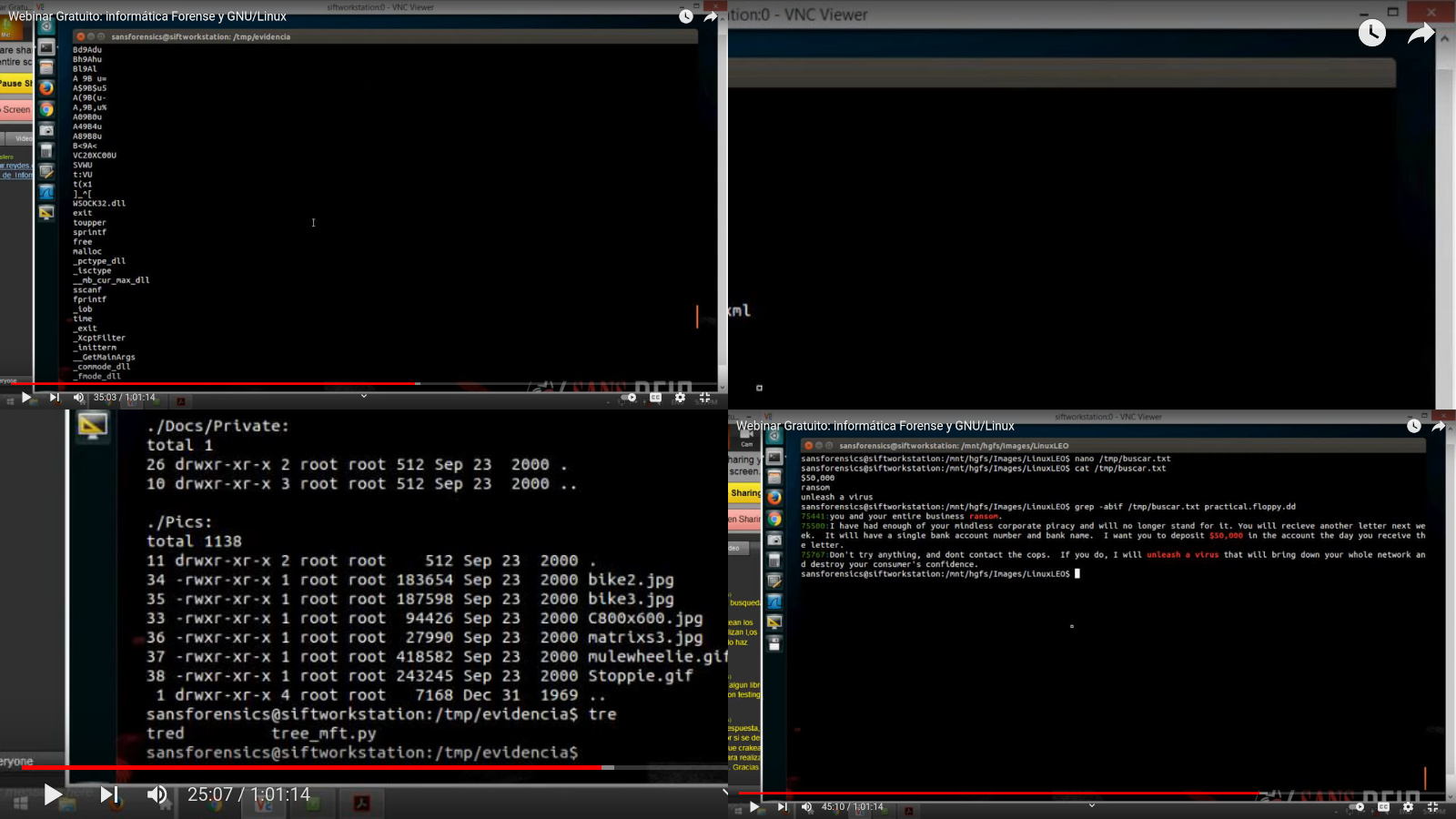
Task: Click the yellow Pause Sh button
Action: click(16, 83)
